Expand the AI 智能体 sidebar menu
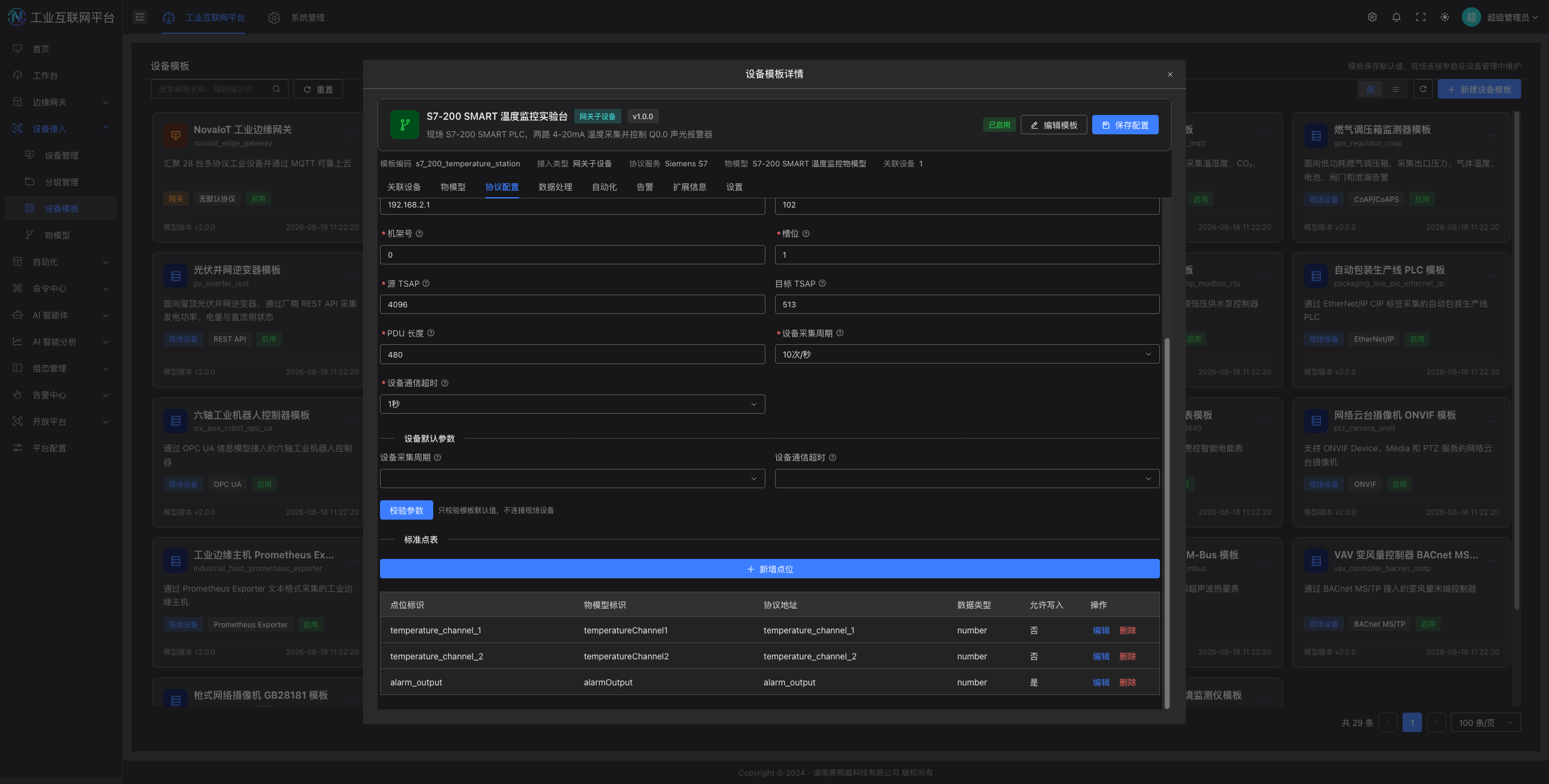Viewport: 1549px width, 784px height. pos(61,315)
